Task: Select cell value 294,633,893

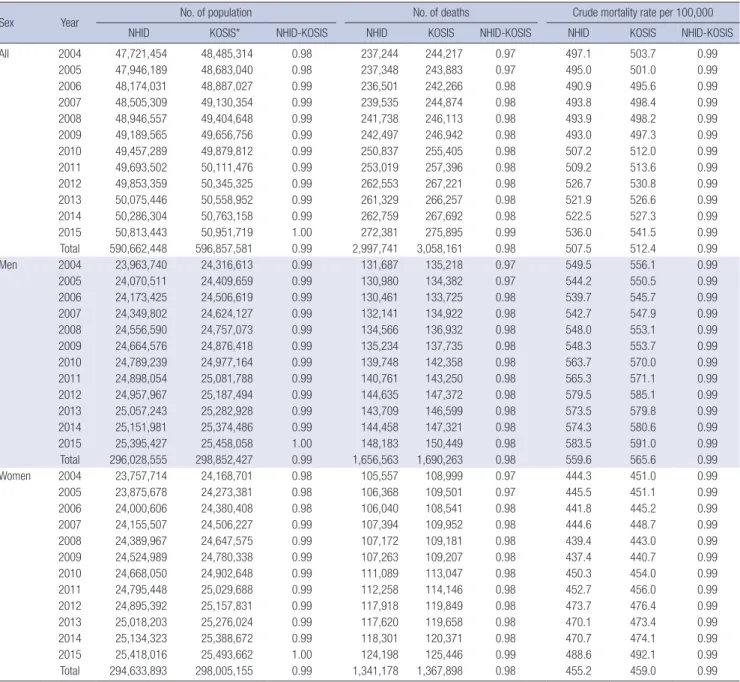Action: [138, 671]
